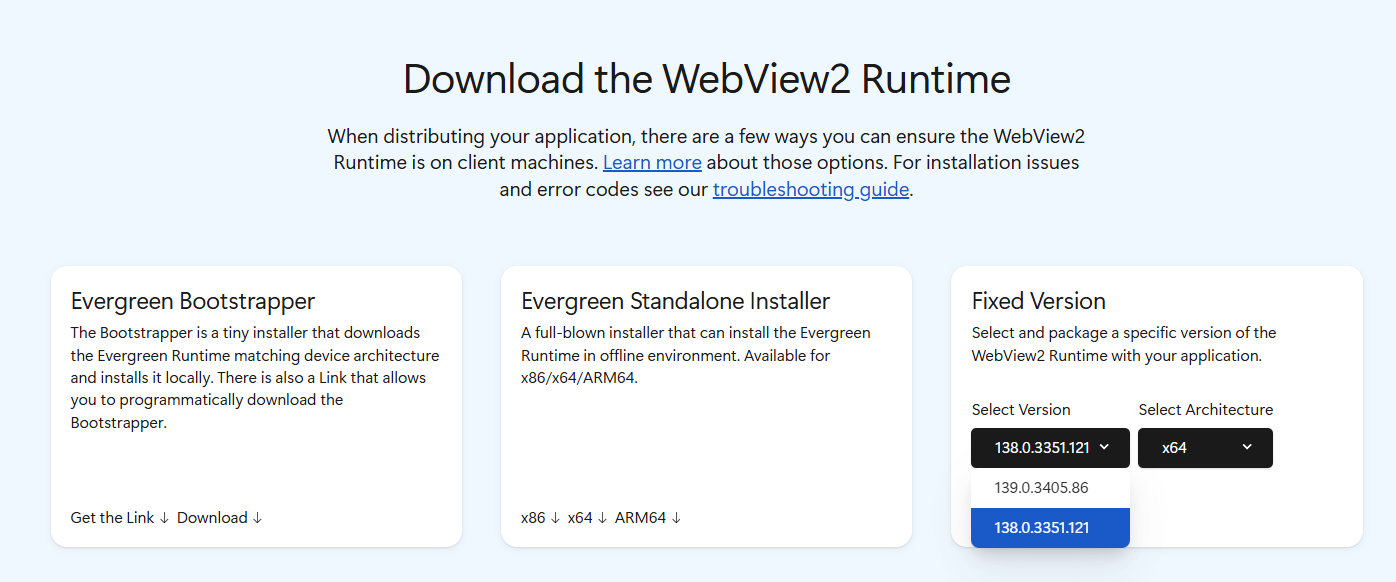Click the chevron in the Select Architecture box

click(x=1247, y=447)
